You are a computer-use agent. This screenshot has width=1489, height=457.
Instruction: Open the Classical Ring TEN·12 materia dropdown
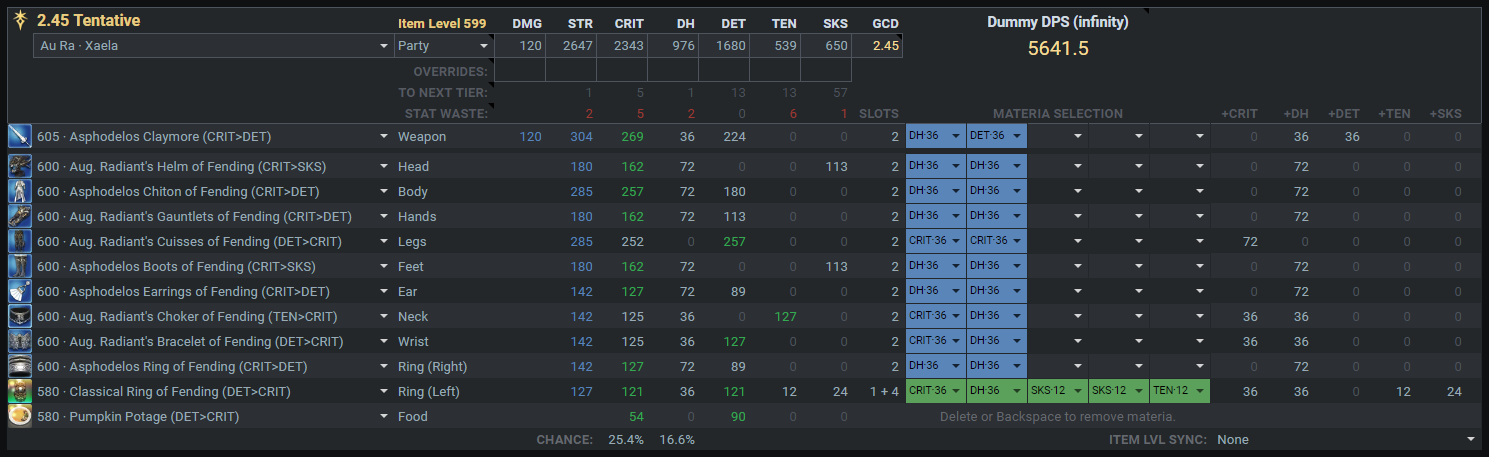pyautogui.click(x=1179, y=391)
